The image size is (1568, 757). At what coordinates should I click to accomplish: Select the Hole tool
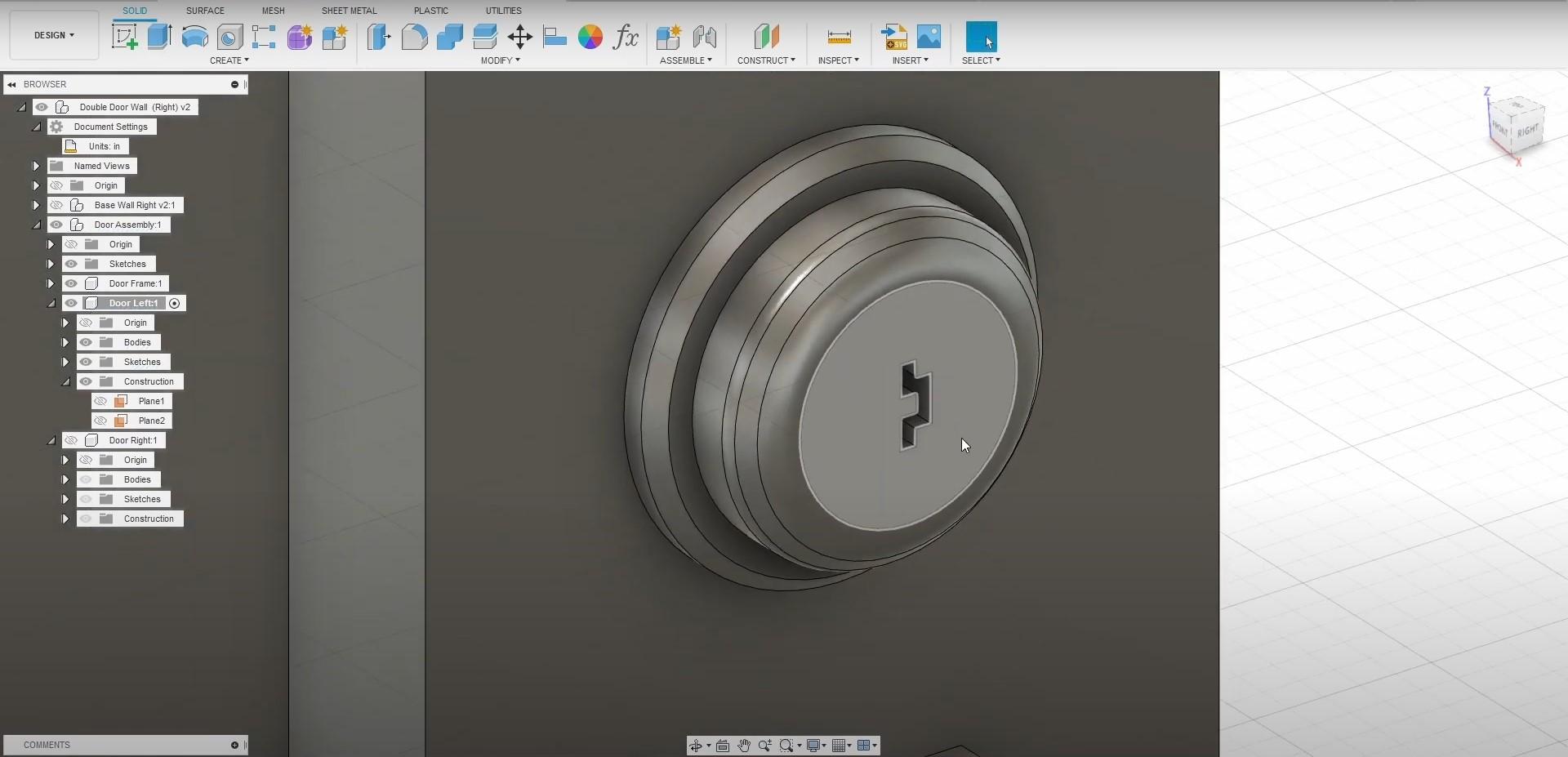tap(229, 37)
